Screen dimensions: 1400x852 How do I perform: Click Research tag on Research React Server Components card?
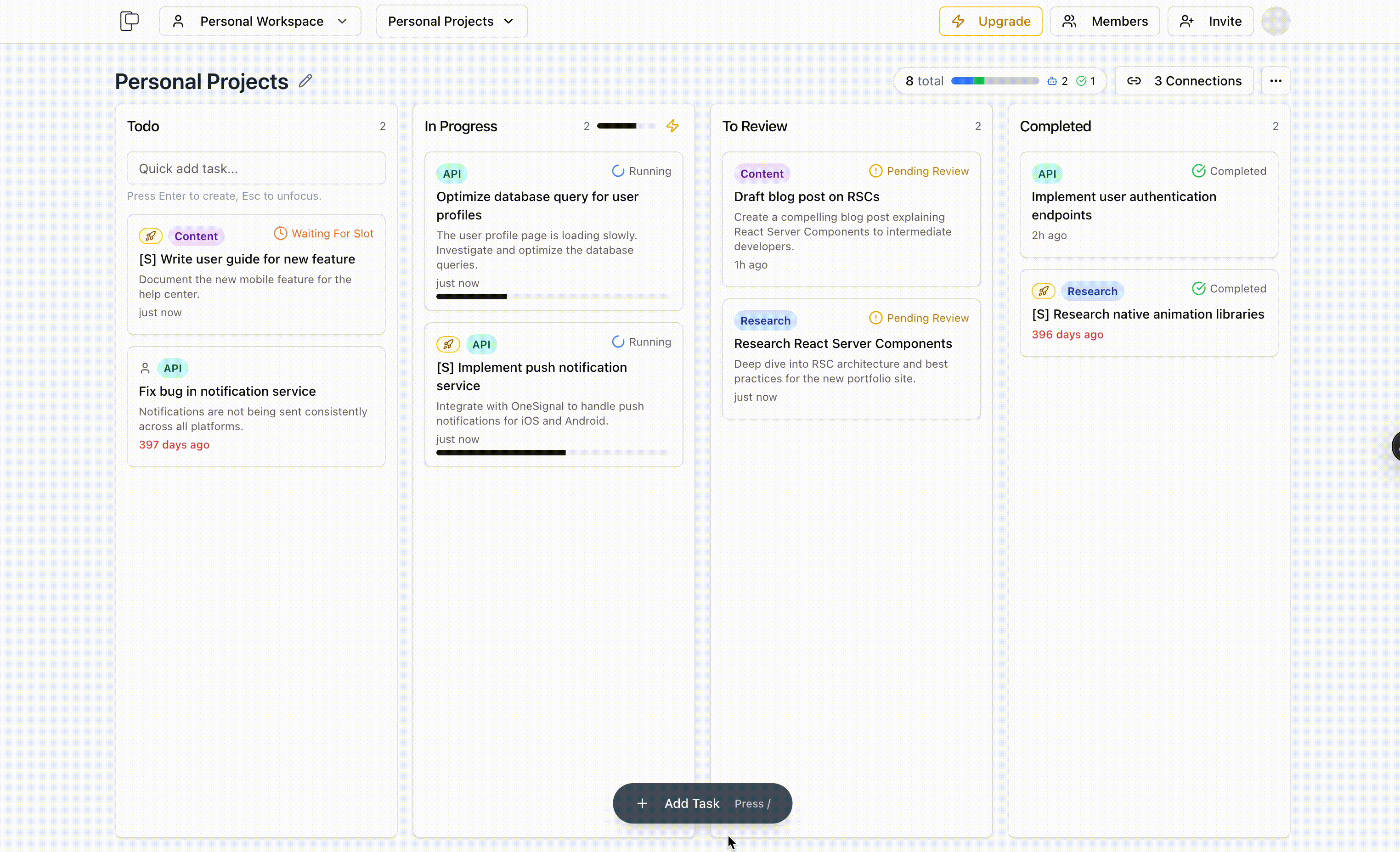point(765,320)
